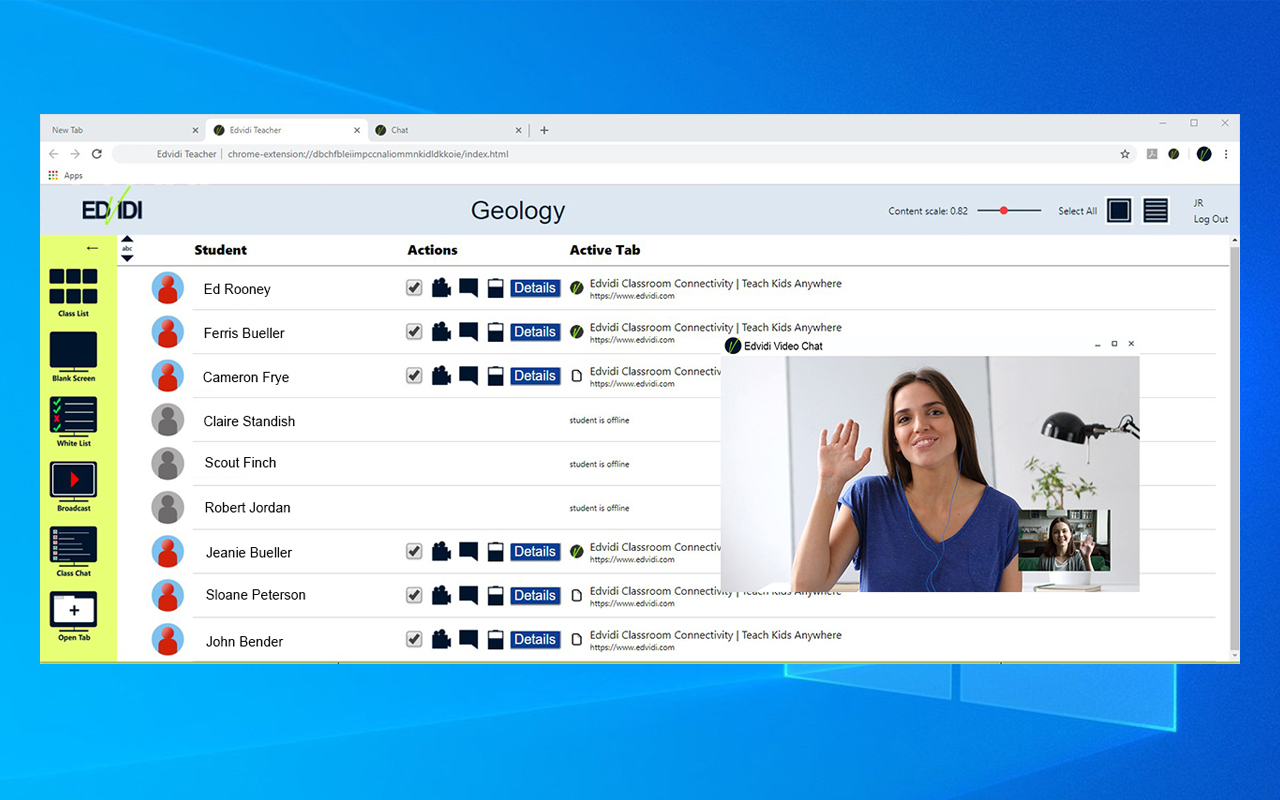
Task: Adjust the Content scale slider handle
Action: pos(1004,210)
